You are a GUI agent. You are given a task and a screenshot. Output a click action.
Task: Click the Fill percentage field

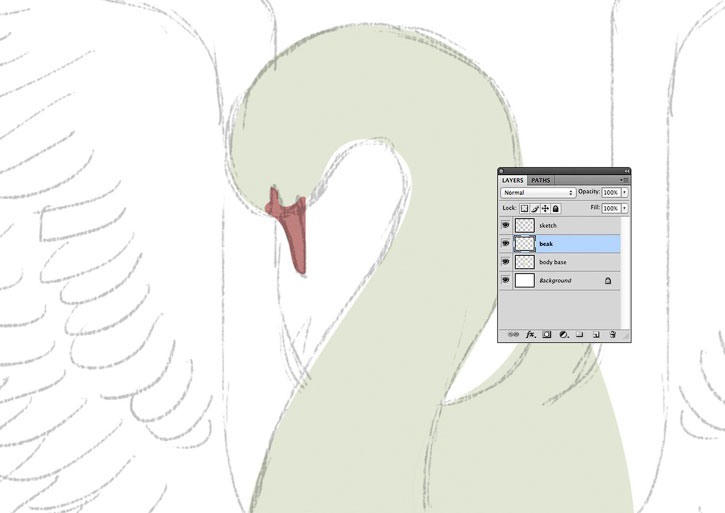(611, 209)
